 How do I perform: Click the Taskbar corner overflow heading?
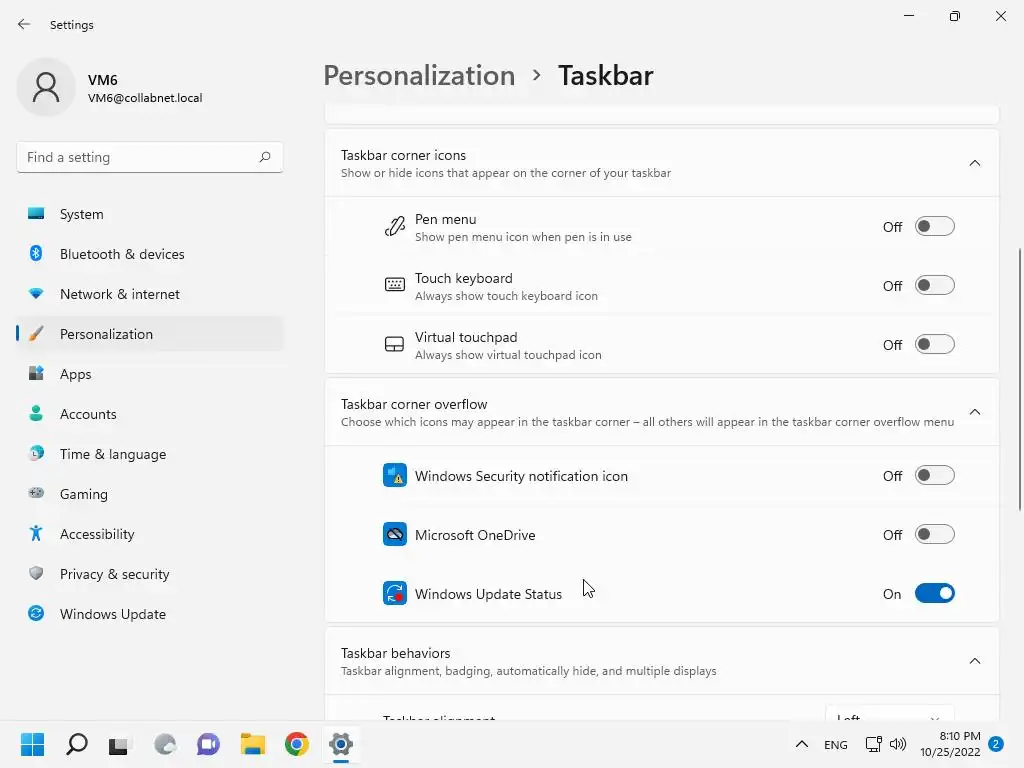[414, 404]
